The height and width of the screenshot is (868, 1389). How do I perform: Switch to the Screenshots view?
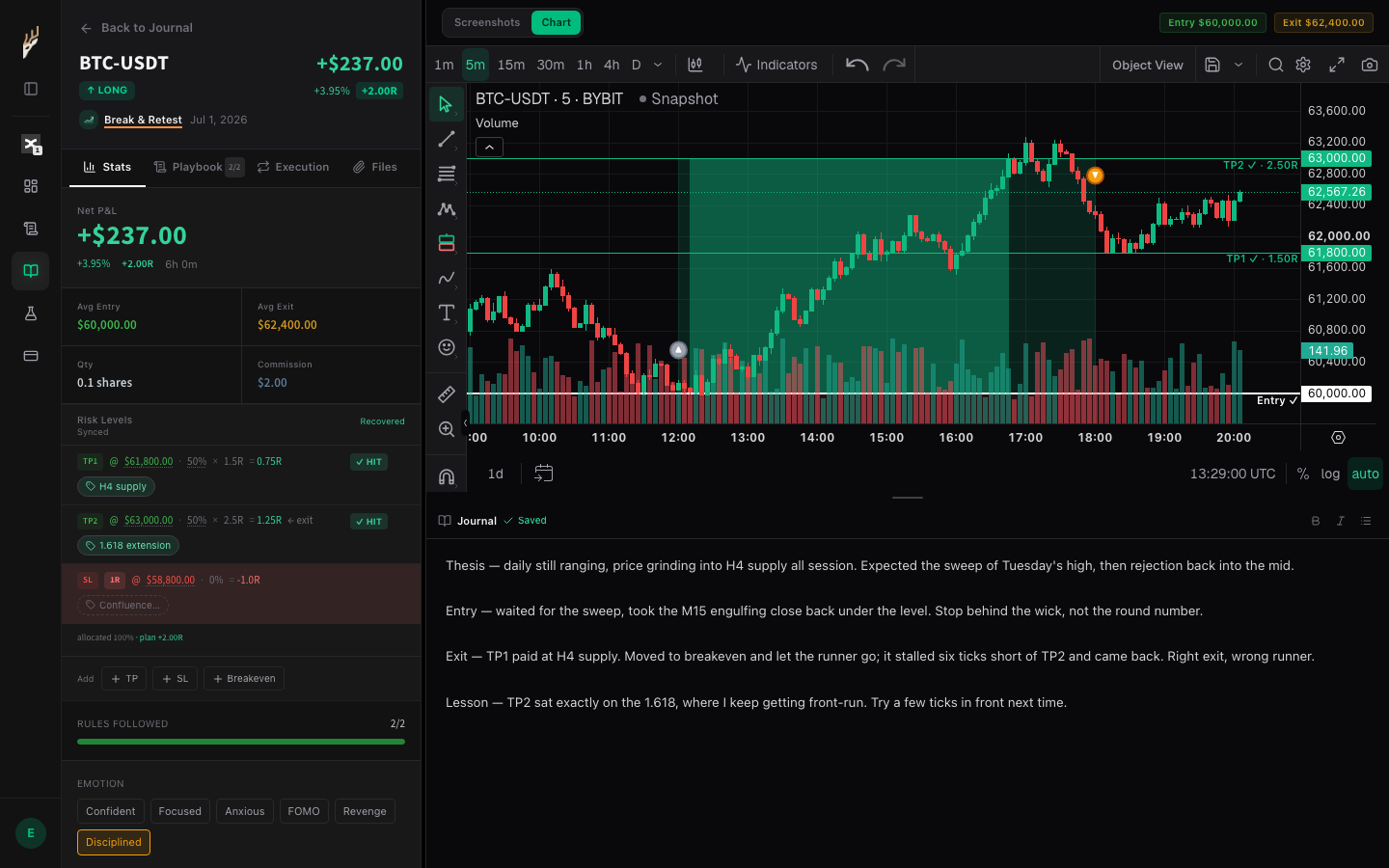(x=487, y=22)
